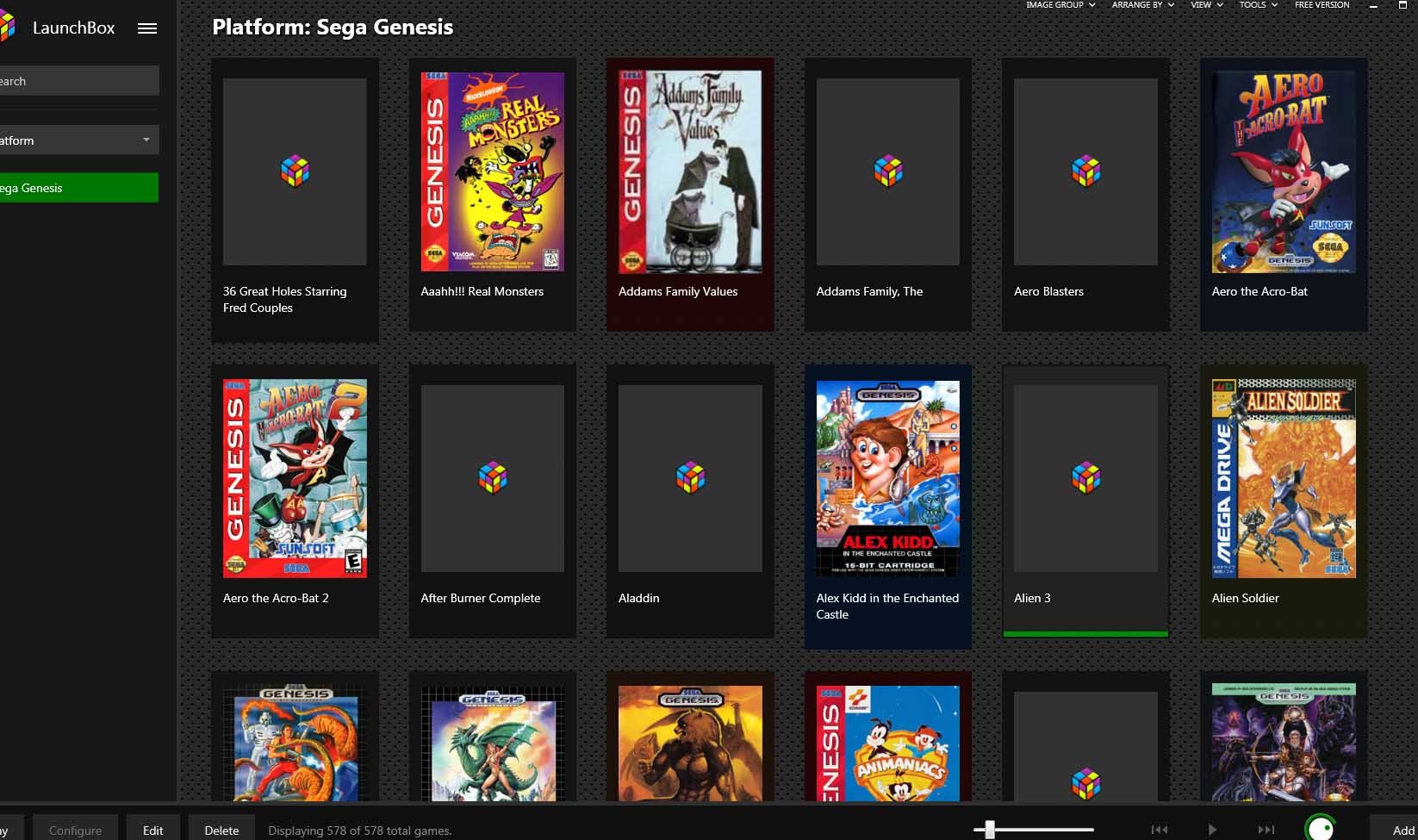Click the play music button
The height and width of the screenshot is (840, 1418).
1212,830
